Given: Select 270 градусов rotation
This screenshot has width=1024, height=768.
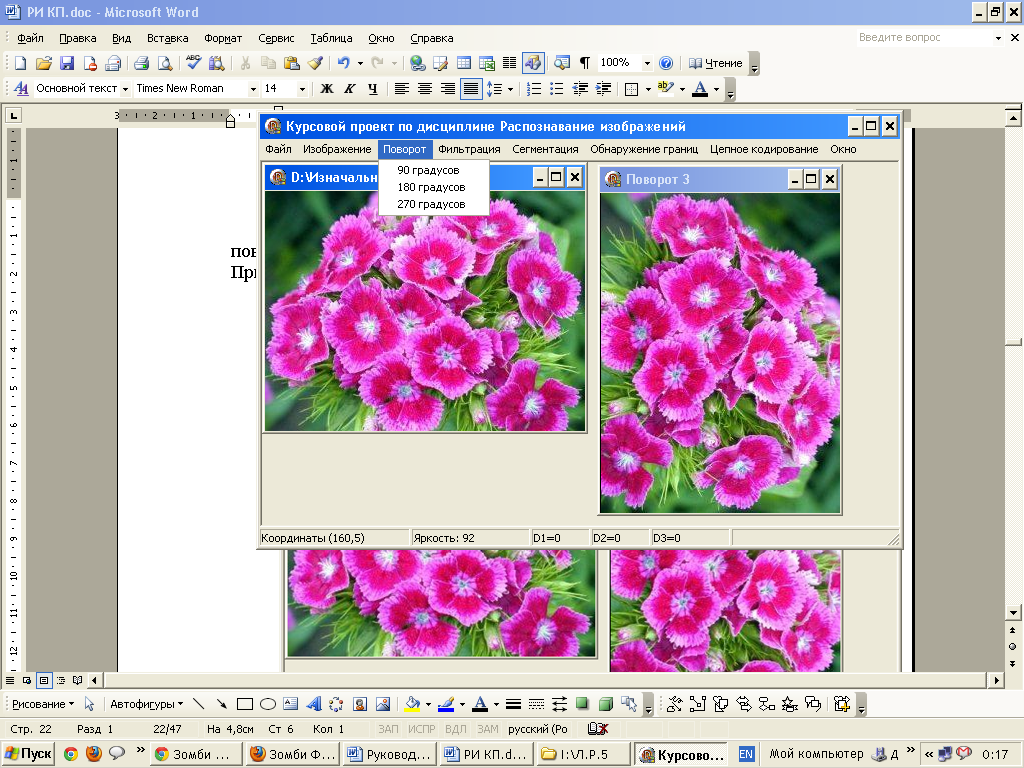Looking at the screenshot, I should pyautogui.click(x=434, y=204).
